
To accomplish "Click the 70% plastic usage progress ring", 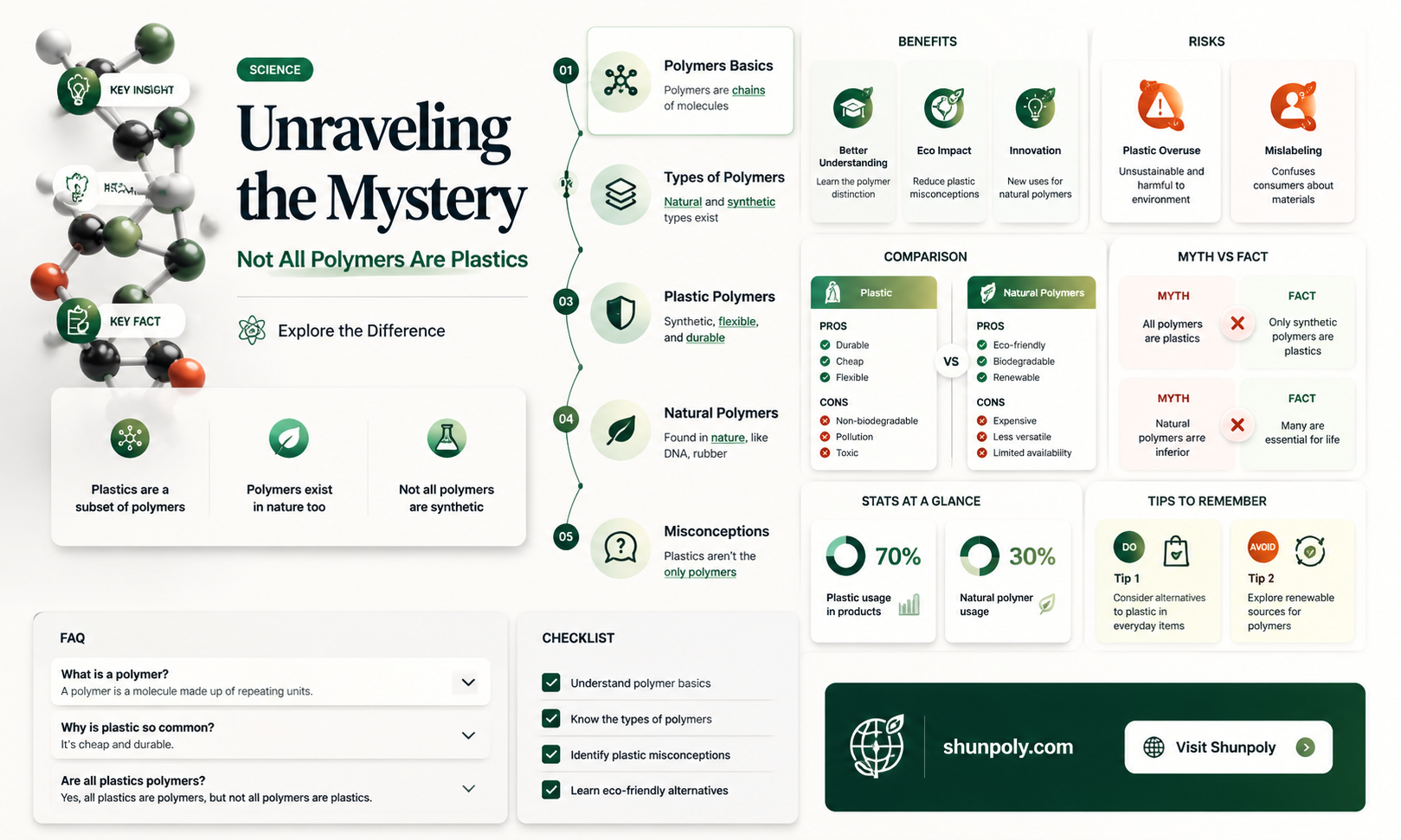I will coord(845,555).
